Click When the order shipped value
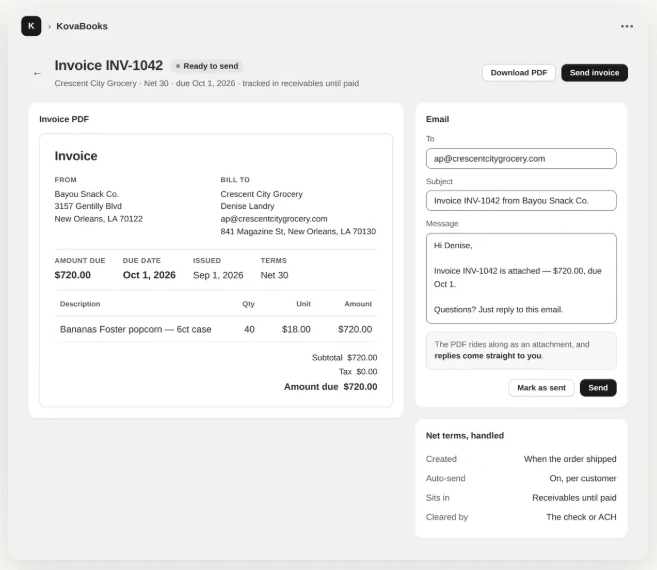The image size is (657, 570). coord(570,459)
